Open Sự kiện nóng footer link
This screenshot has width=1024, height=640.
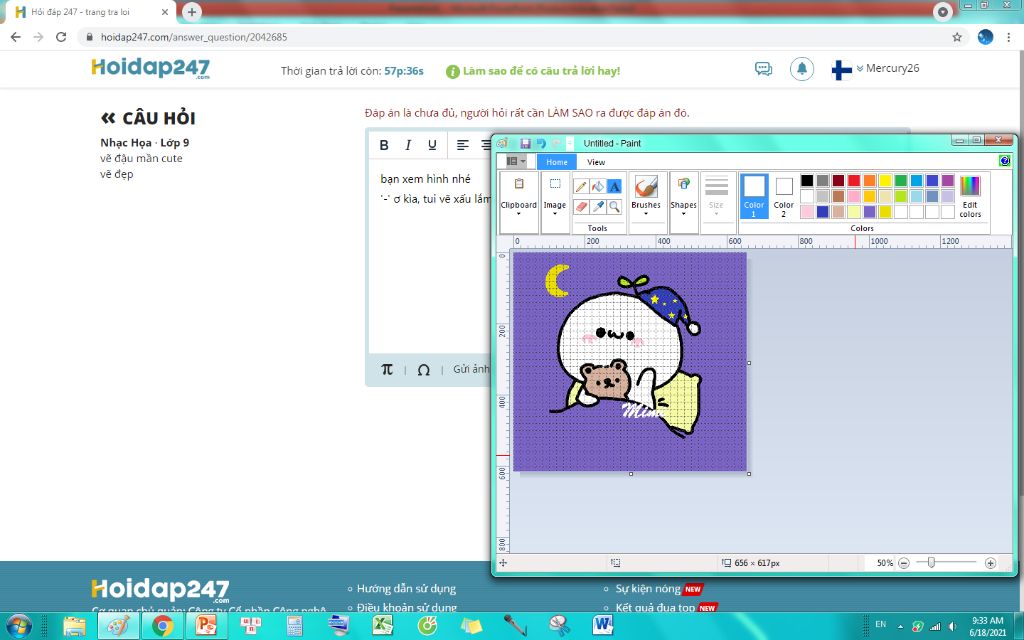pyautogui.click(x=648, y=588)
